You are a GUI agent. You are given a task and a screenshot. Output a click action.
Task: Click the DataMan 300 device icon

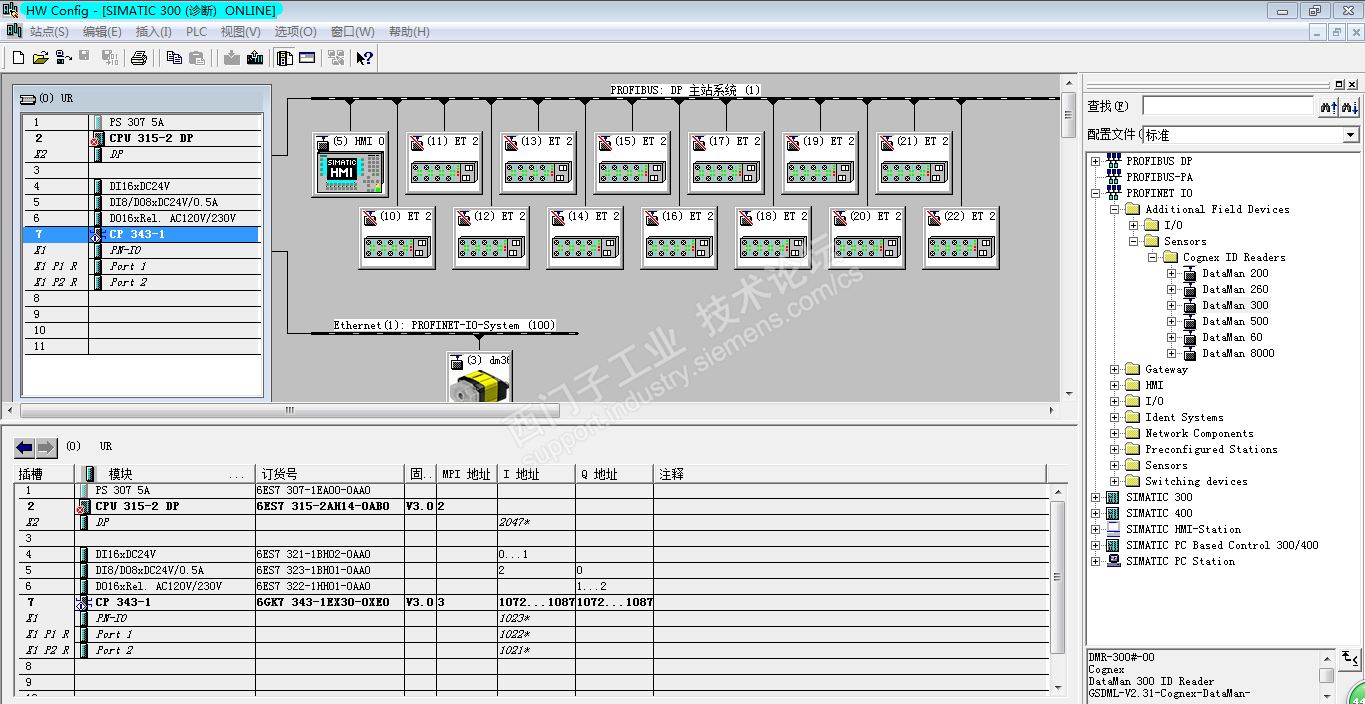click(x=1189, y=306)
